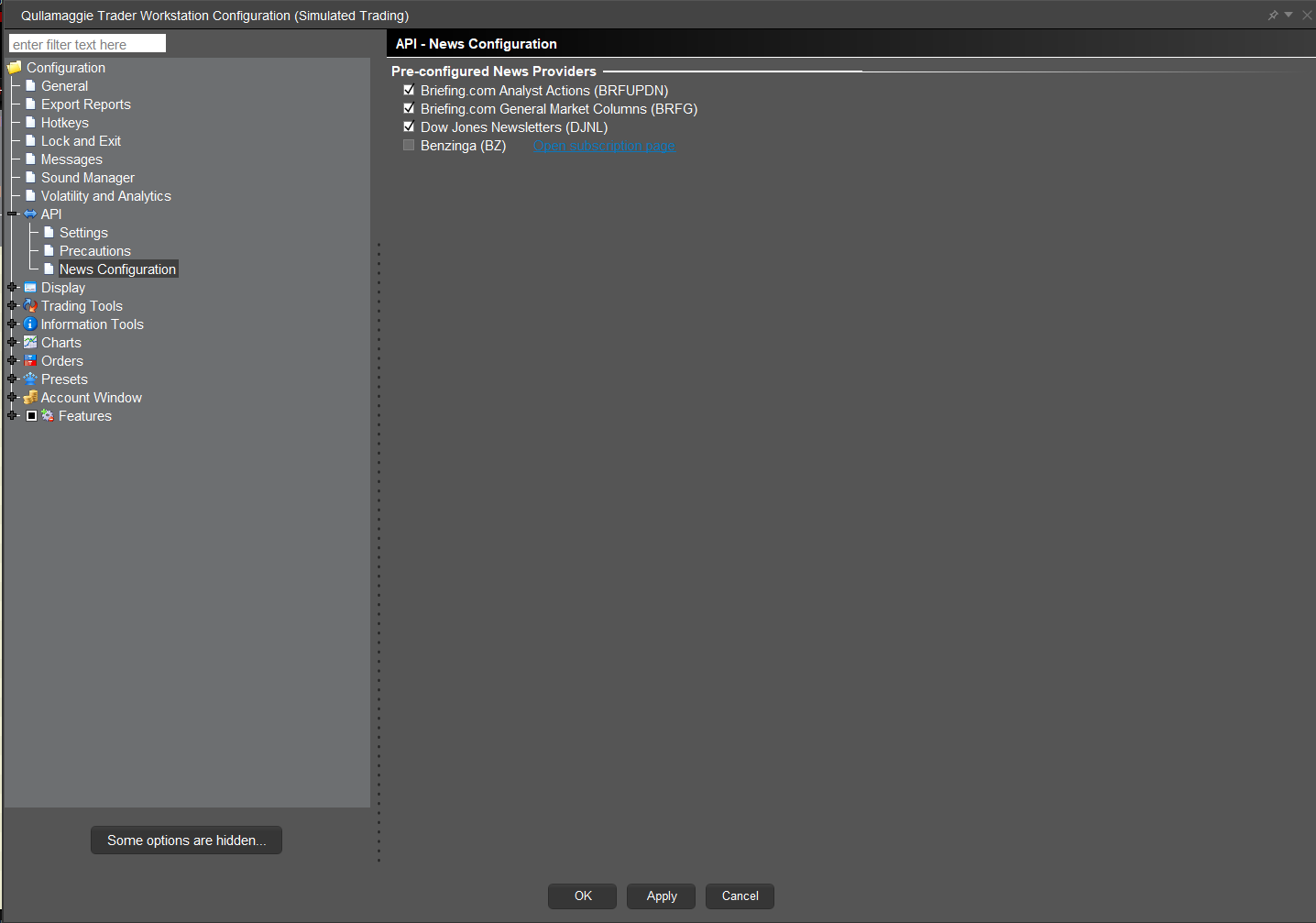Open Benzinga subscription page link
Image resolution: width=1316 pixels, height=923 pixels.
pos(603,146)
